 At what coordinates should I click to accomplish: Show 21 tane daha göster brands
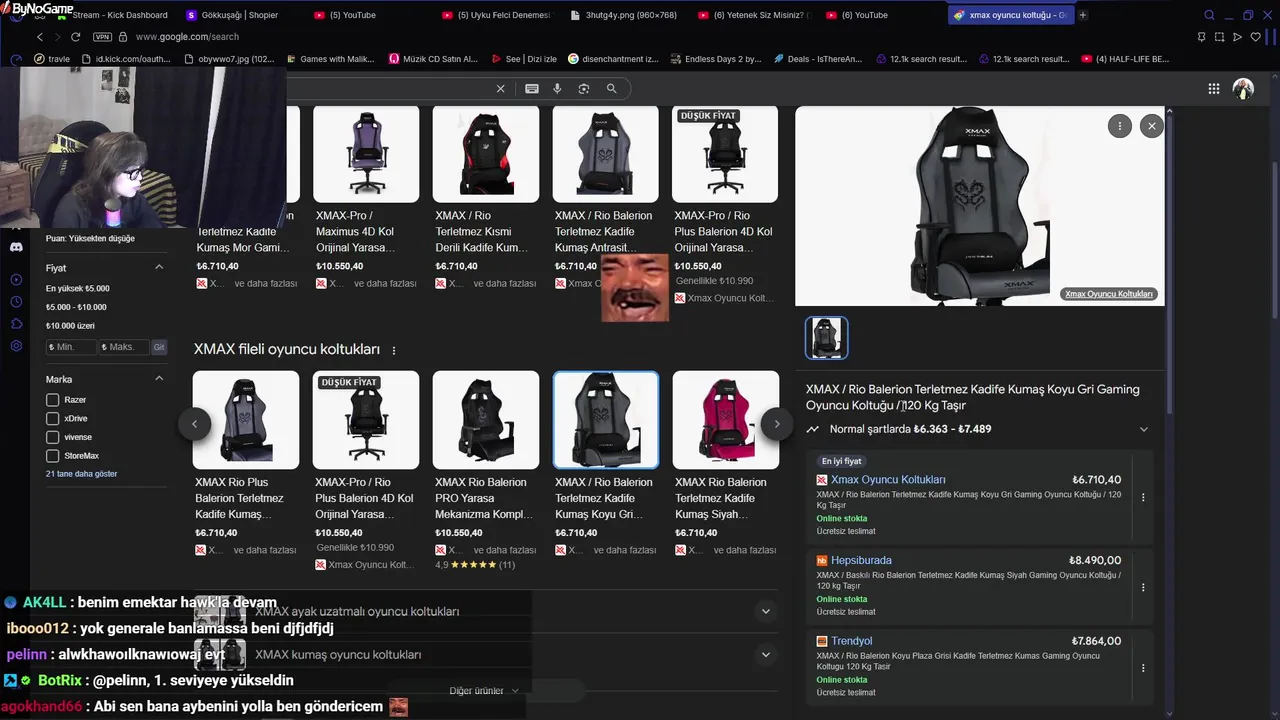tap(82, 474)
